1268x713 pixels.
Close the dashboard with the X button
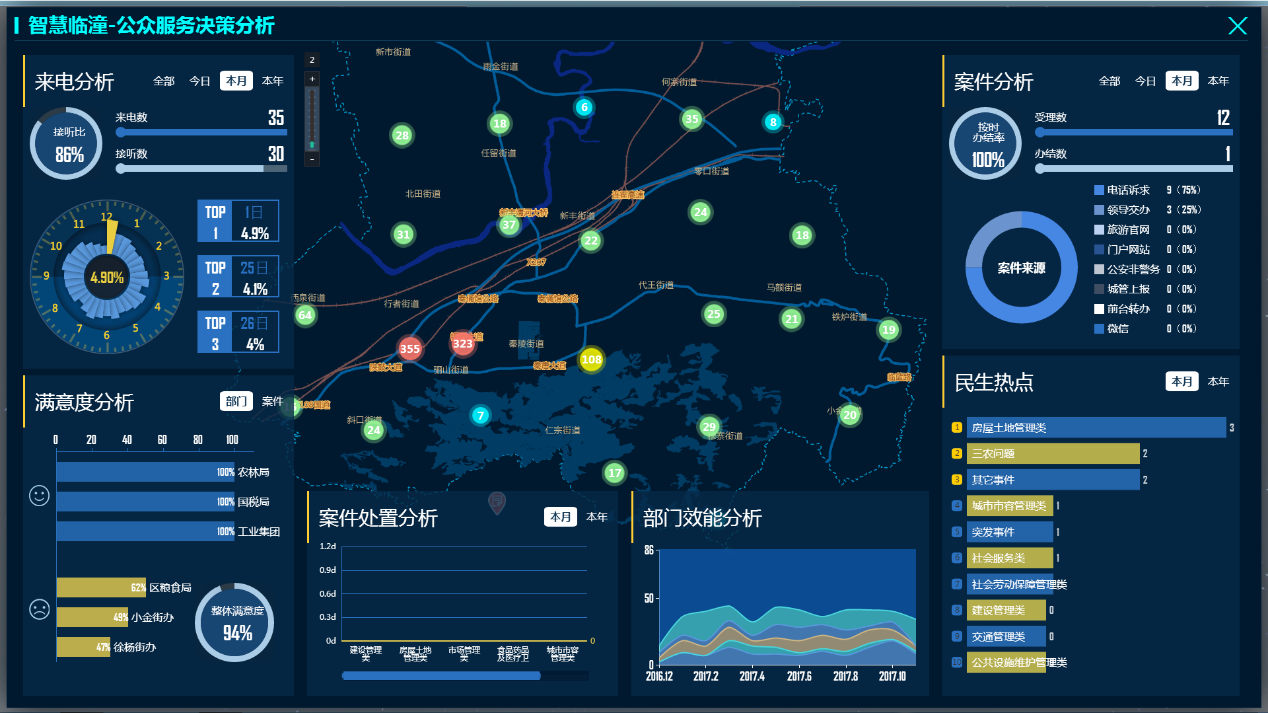pyautogui.click(x=1238, y=26)
